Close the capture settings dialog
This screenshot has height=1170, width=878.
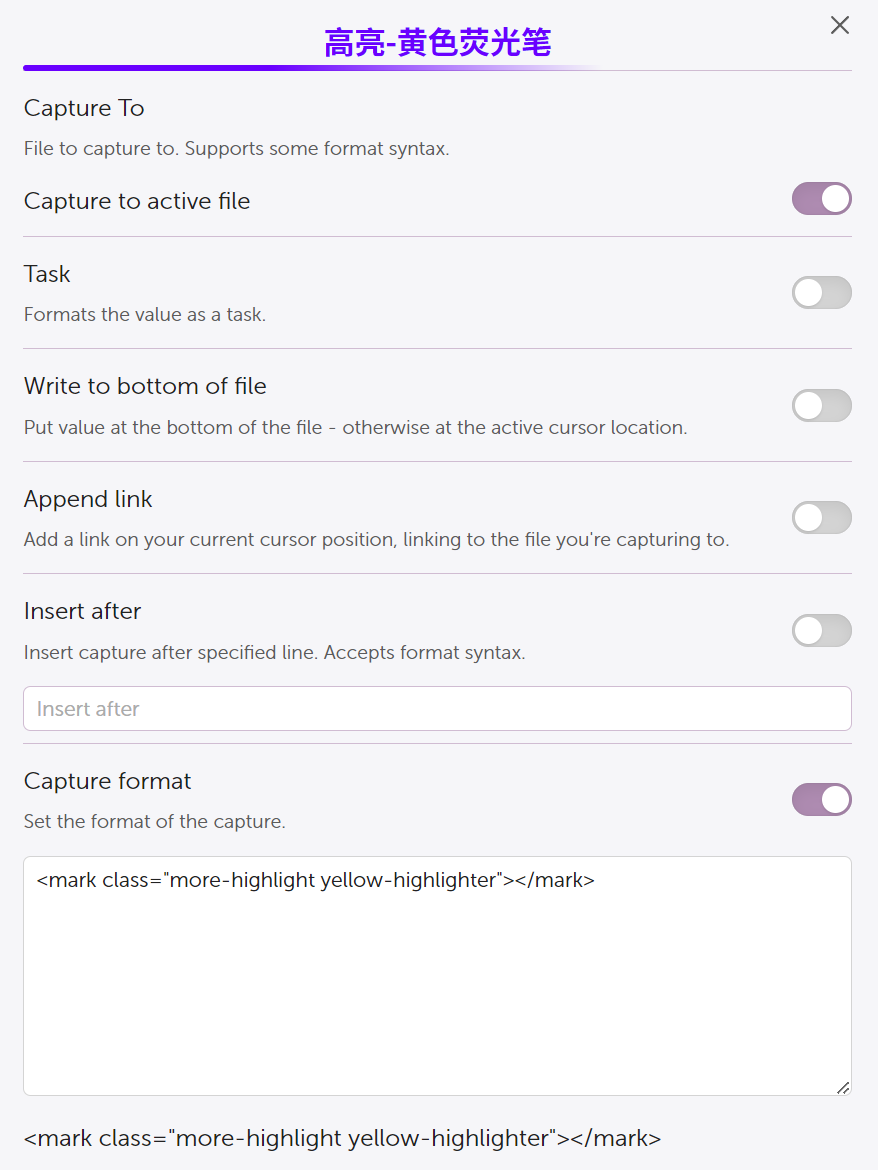840,26
